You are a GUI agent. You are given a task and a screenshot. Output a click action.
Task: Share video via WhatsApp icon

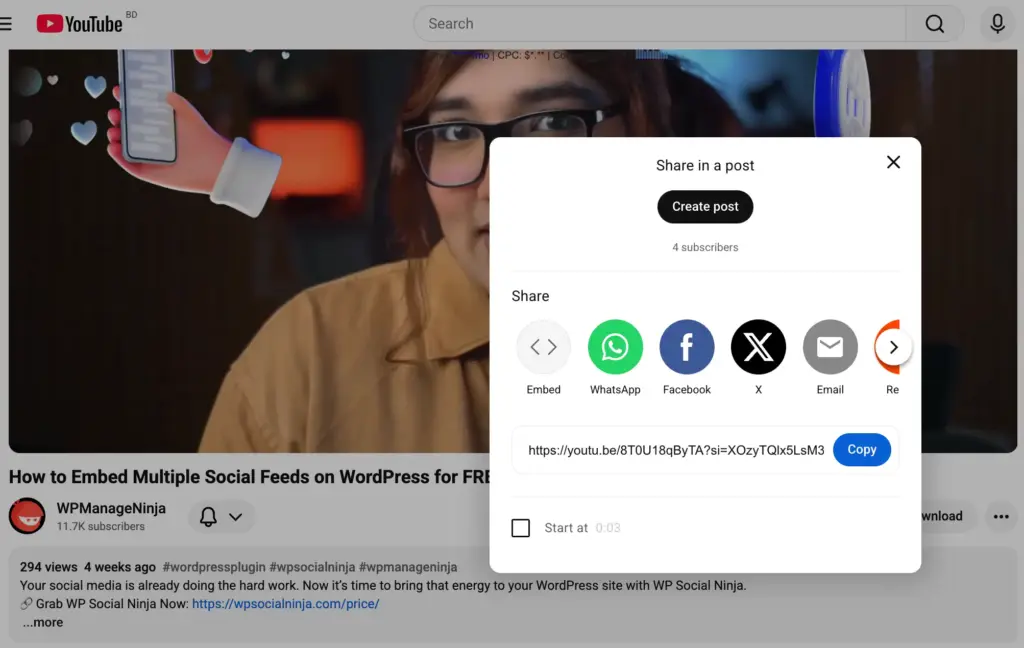pos(615,347)
